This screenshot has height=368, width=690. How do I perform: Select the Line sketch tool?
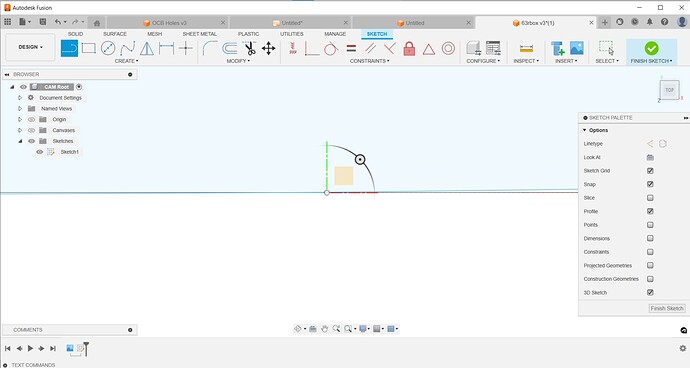[x=69, y=48]
